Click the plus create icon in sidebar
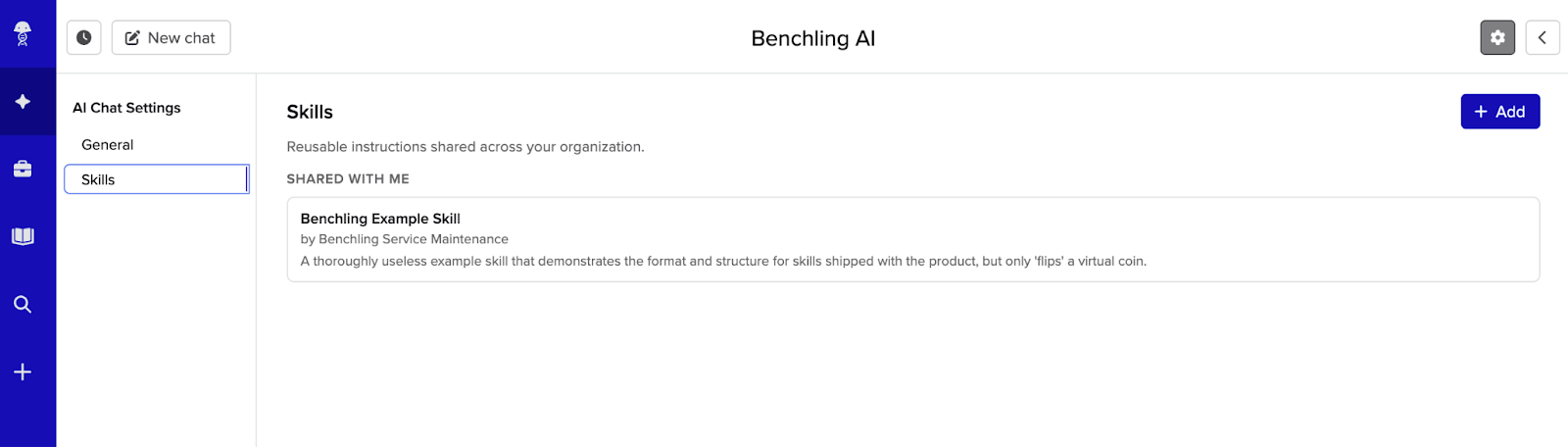 (x=23, y=372)
